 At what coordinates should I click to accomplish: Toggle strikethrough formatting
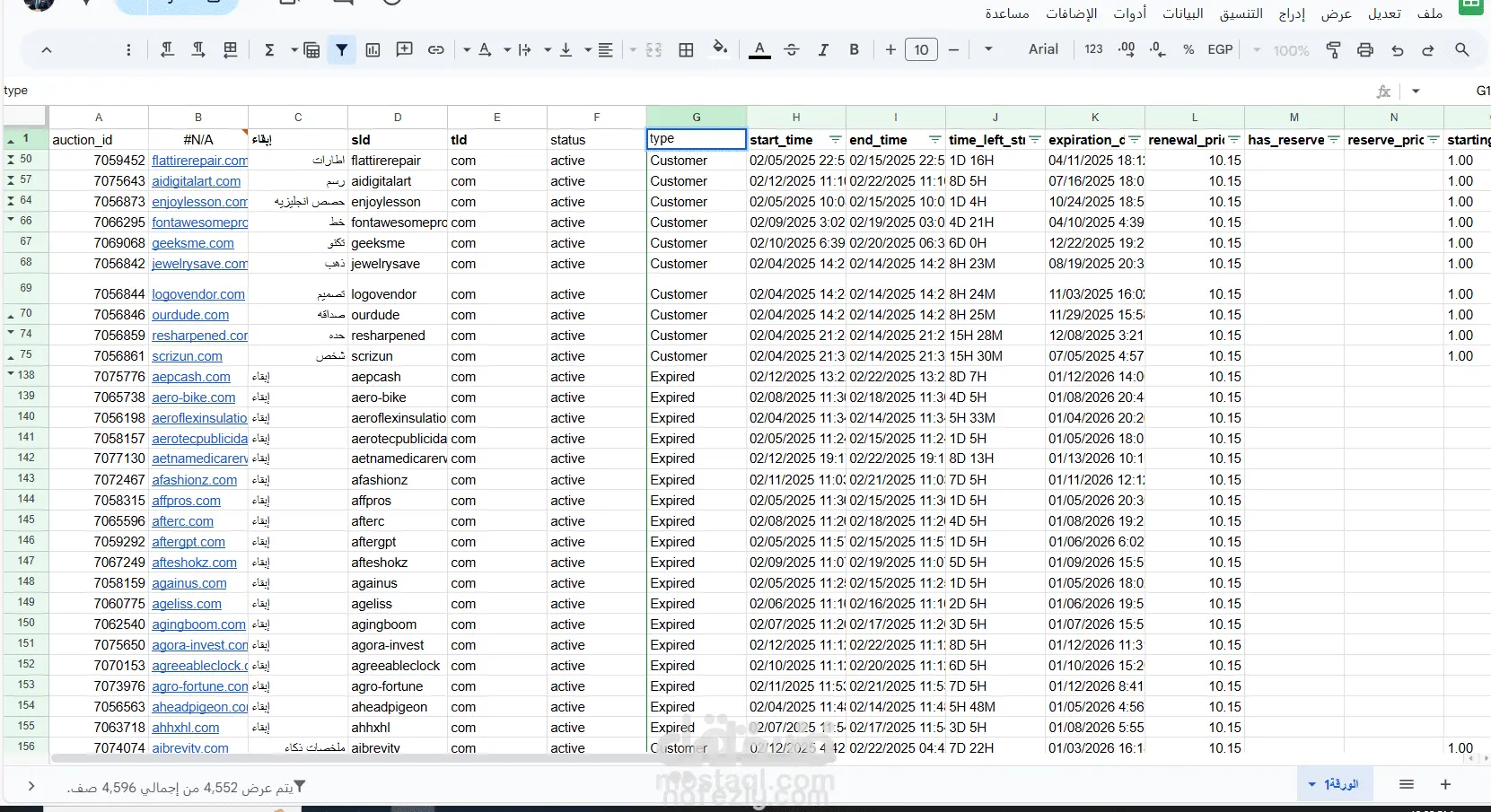[x=792, y=50]
